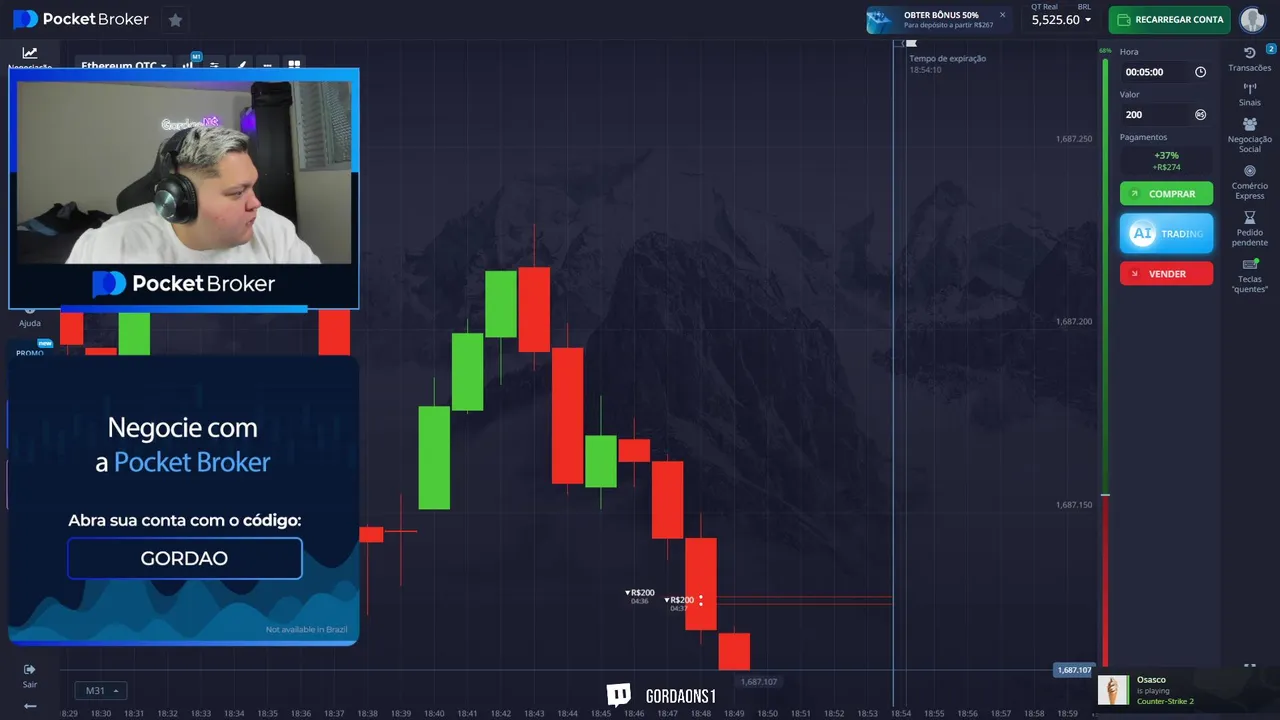
Task: Click the first R$200 trade marker at 04:36
Action: click(x=639, y=596)
